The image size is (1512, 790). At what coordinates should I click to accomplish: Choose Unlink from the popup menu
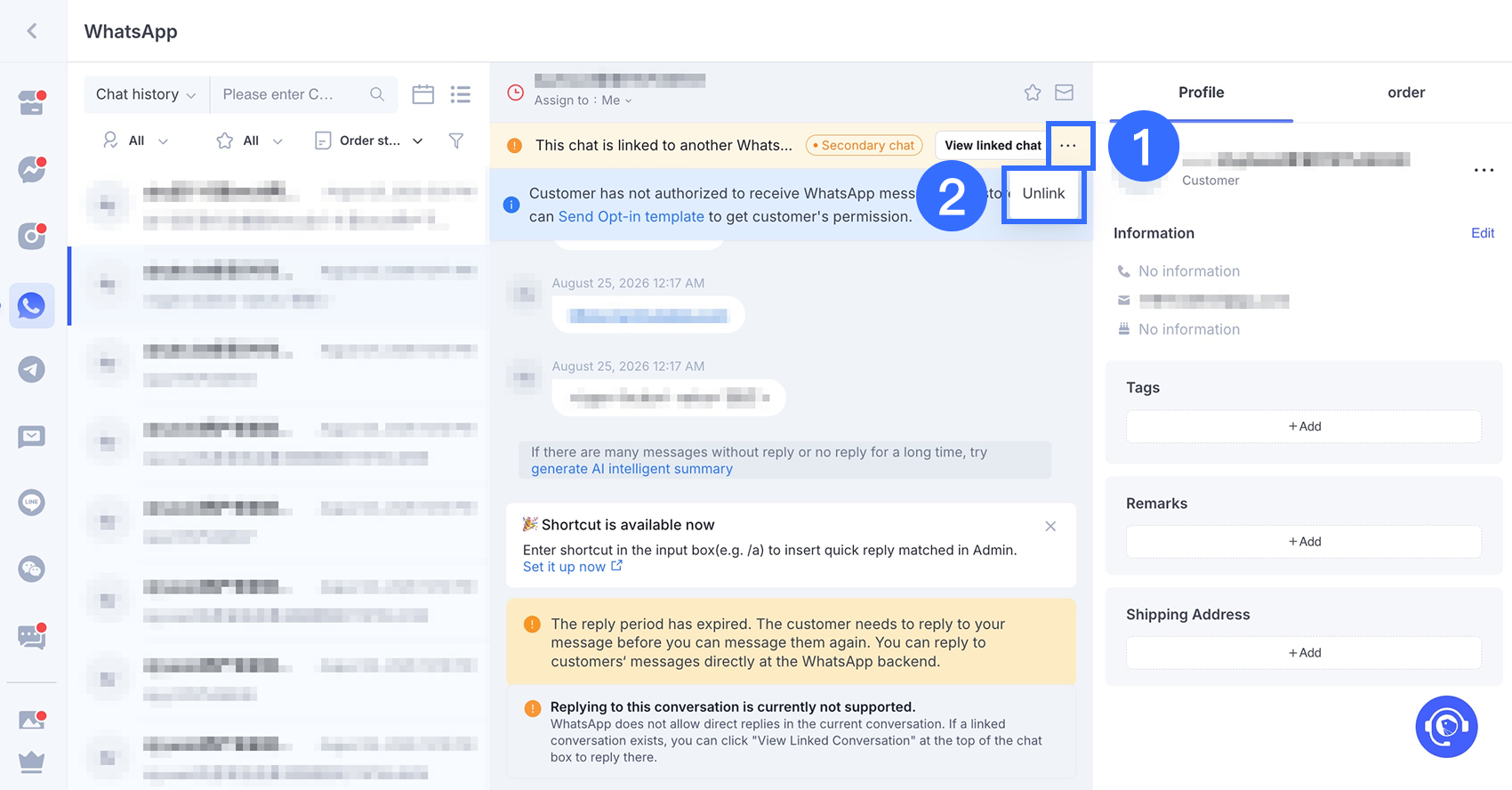[x=1043, y=194]
